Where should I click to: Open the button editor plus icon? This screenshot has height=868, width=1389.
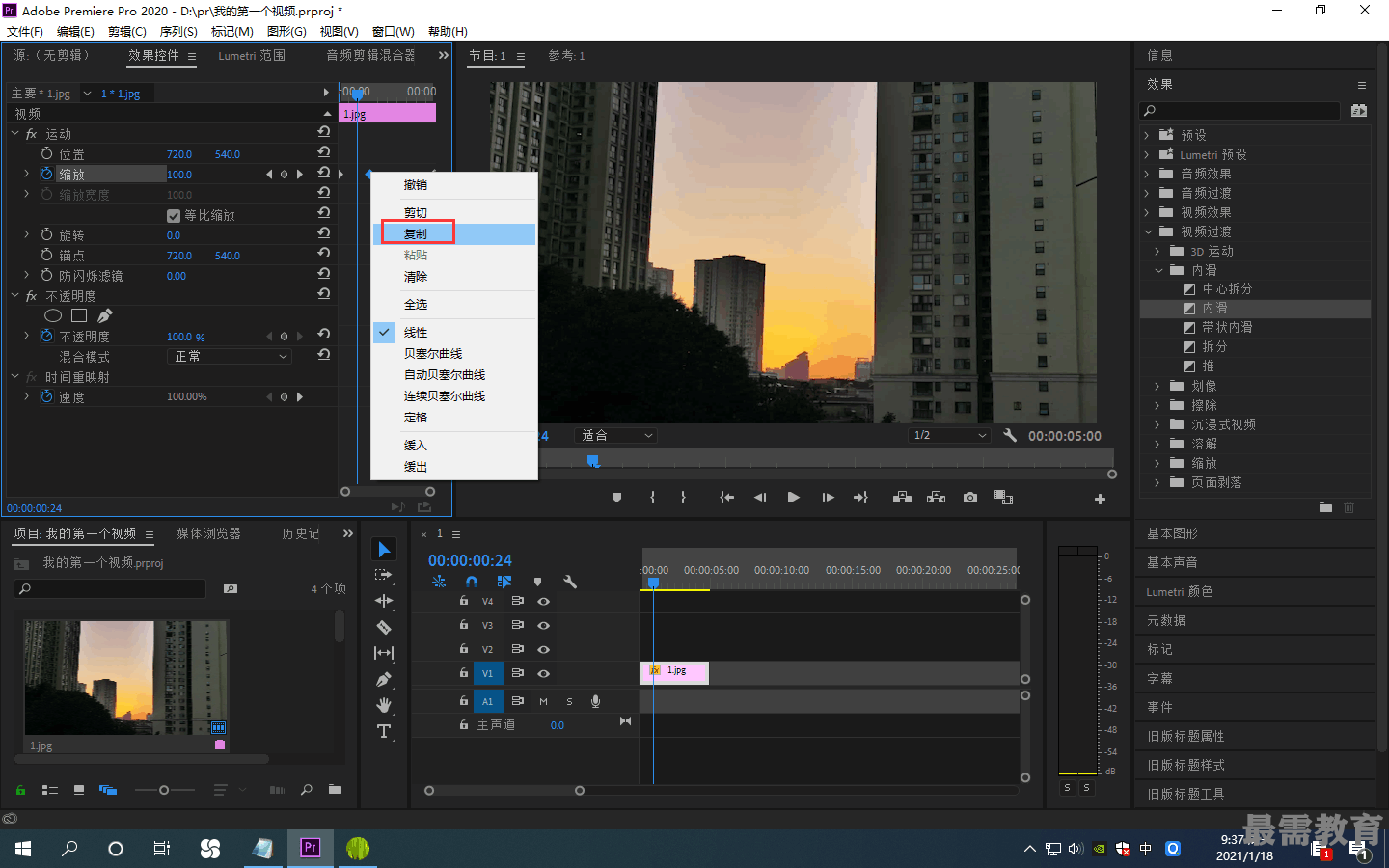click(x=1100, y=499)
